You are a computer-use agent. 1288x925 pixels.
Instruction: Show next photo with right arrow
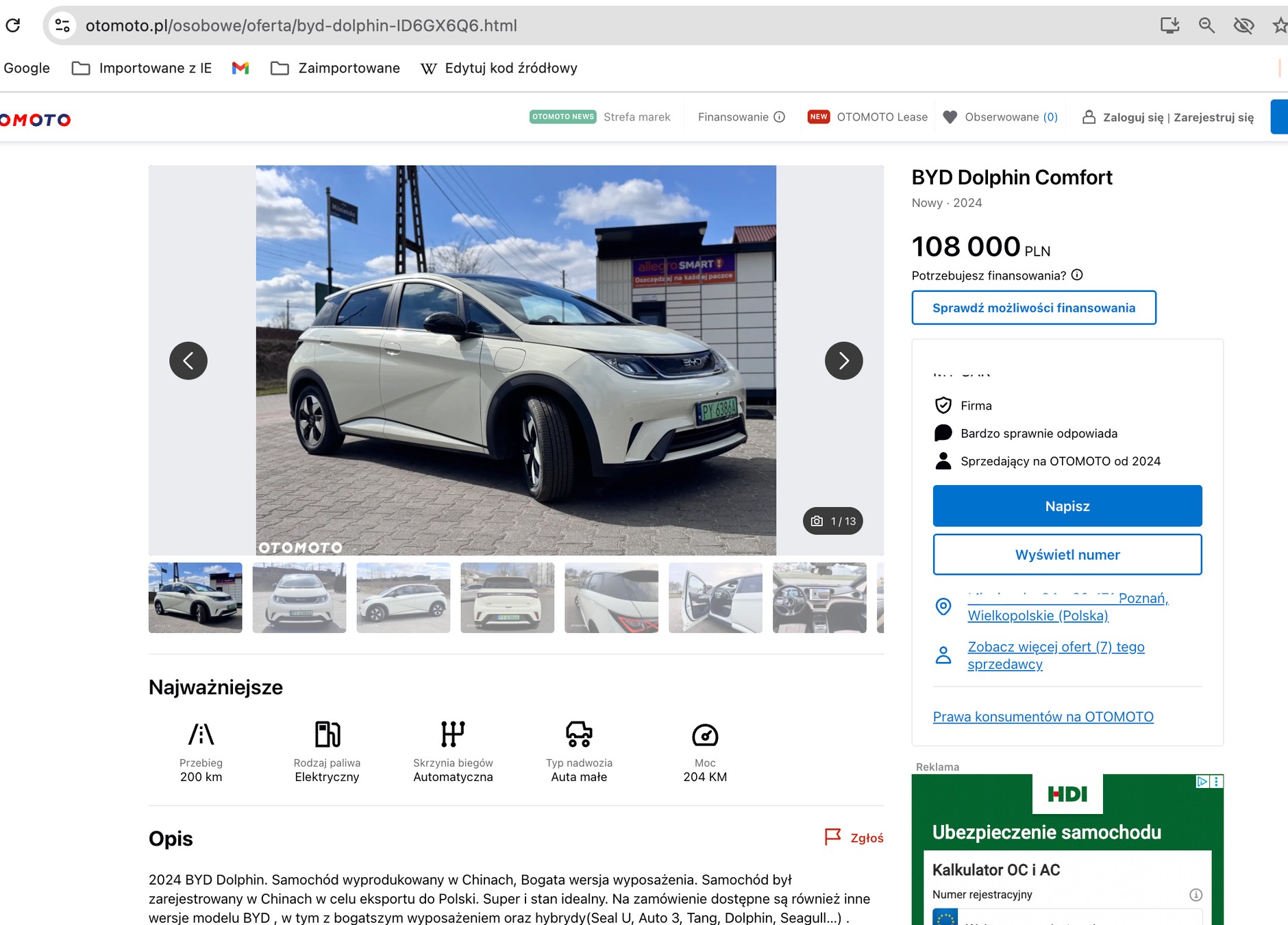pos(843,360)
